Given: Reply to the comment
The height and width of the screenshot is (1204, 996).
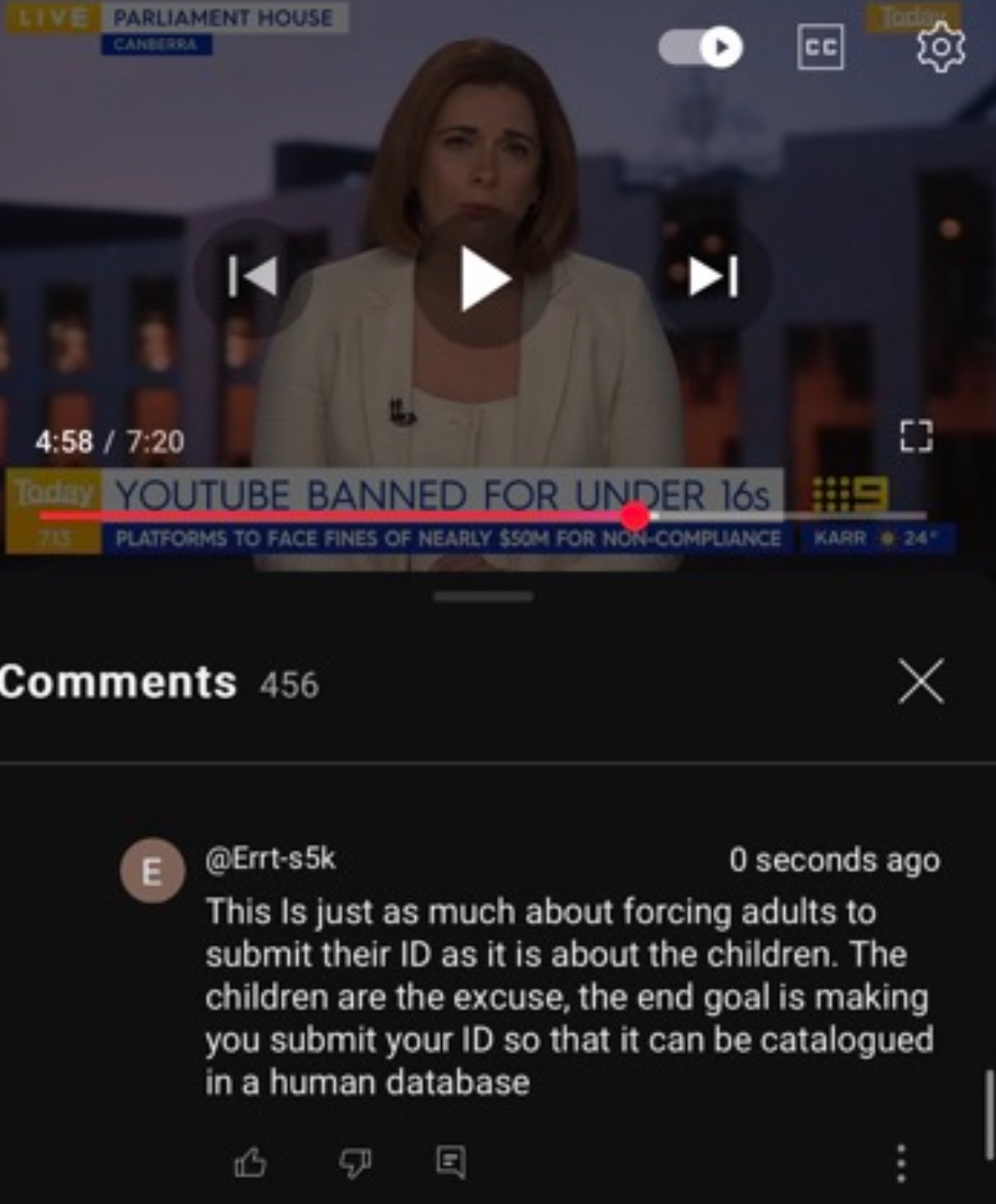Looking at the screenshot, I should click(451, 1161).
